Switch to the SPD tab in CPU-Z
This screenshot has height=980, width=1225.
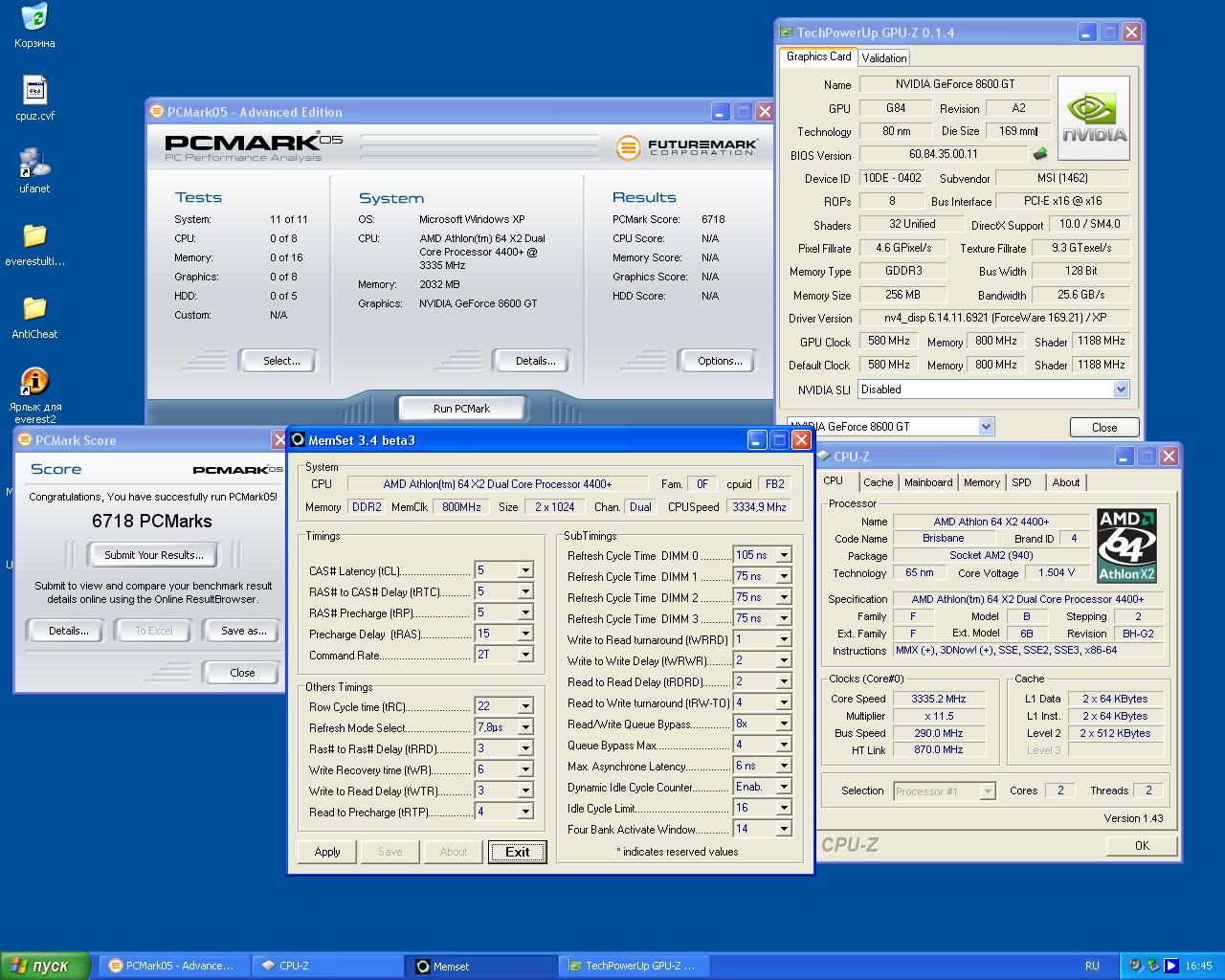click(1022, 482)
